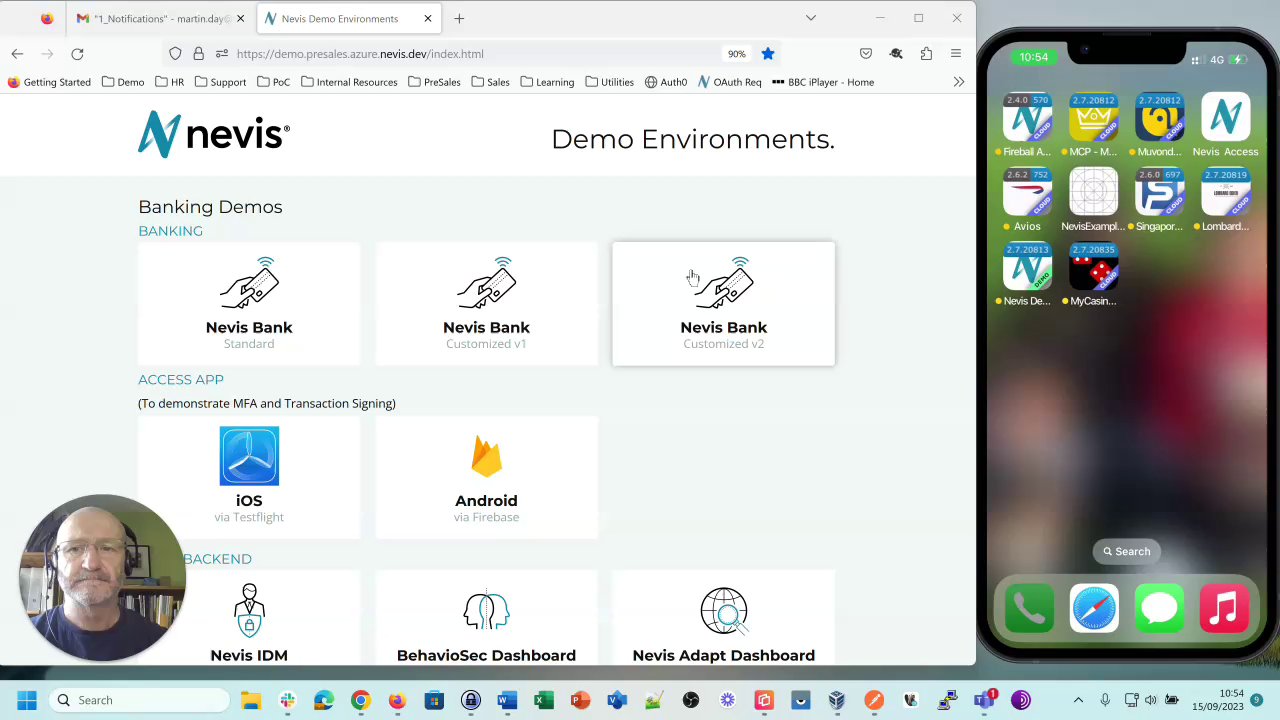Expand the Internal Resources bookmarks folder
The height and width of the screenshot is (720, 1280).
click(x=349, y=82)
